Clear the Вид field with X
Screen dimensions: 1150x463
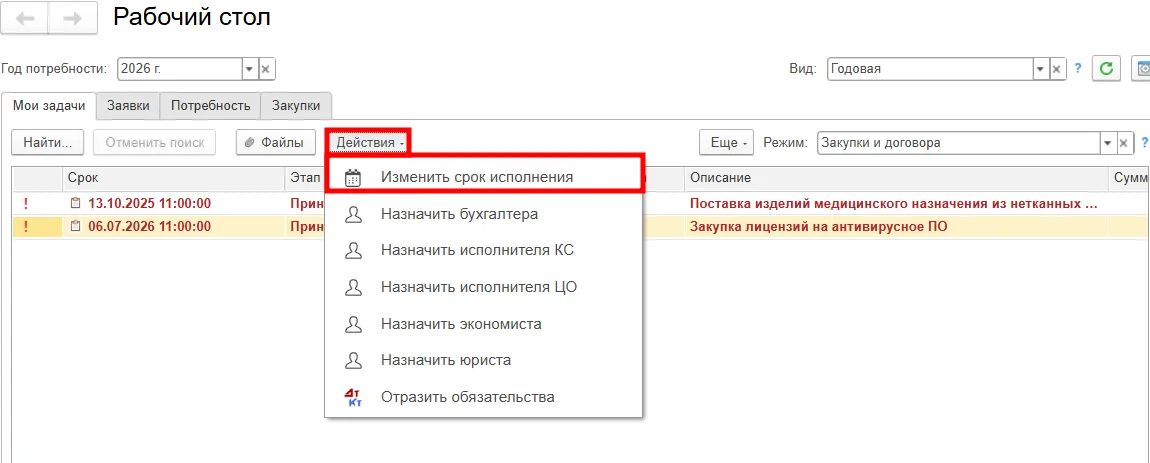(1056, 69)
